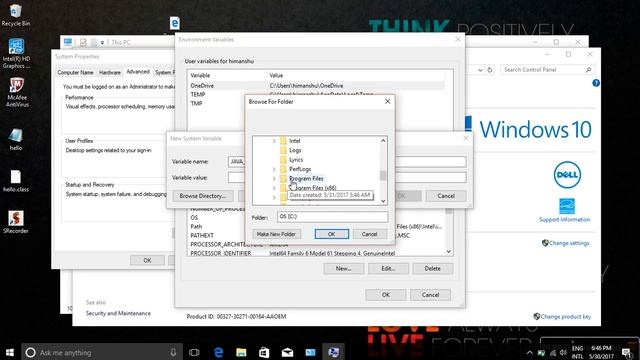Screen dimensions: 640x360
Task: Click Cancel in New System Variable dialog
Action: [446, 196]
